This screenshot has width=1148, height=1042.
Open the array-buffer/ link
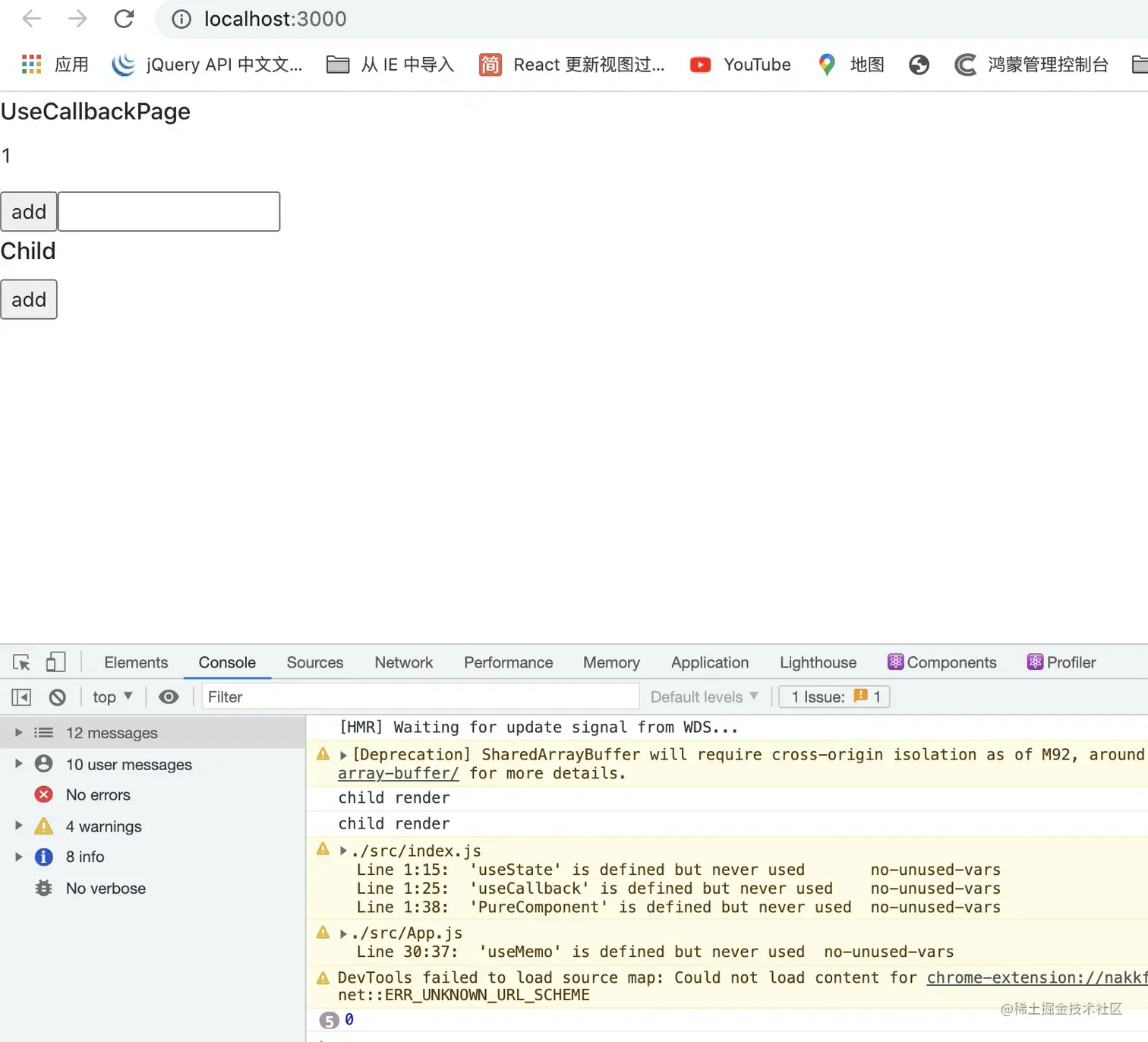click(399, 773)
